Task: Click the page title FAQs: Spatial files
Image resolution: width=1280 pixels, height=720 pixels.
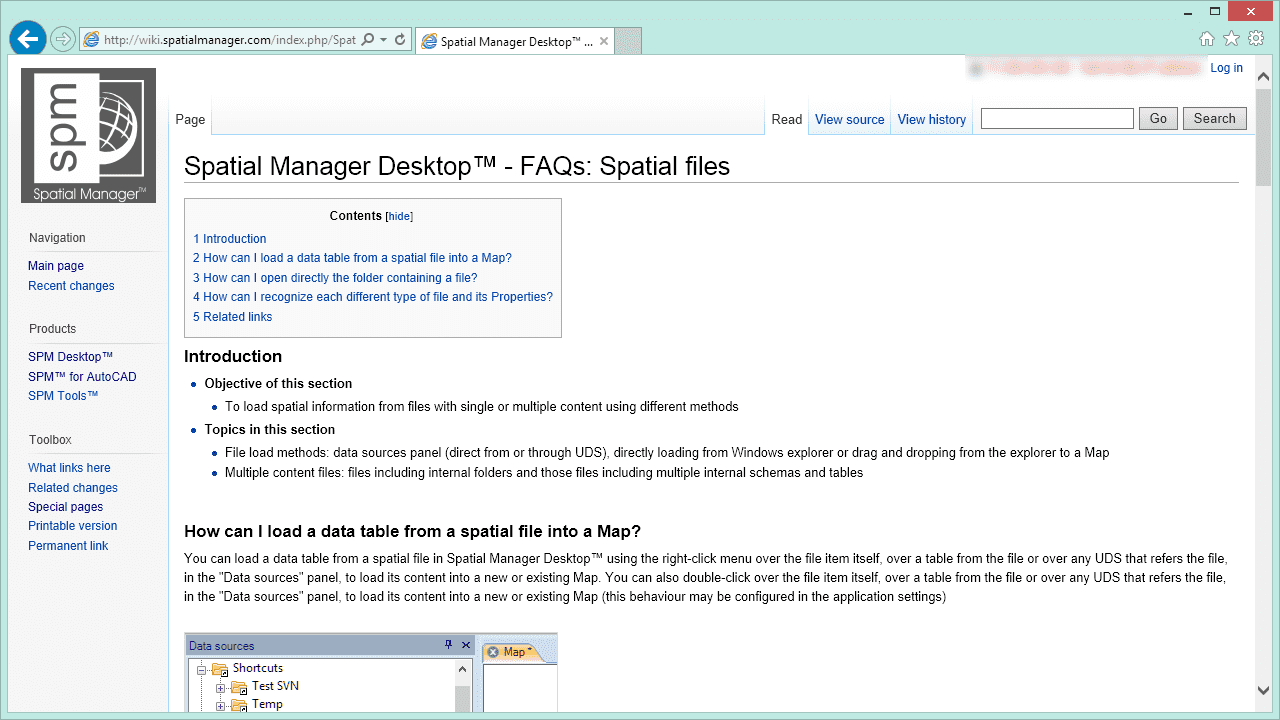Action: (457, 166)
